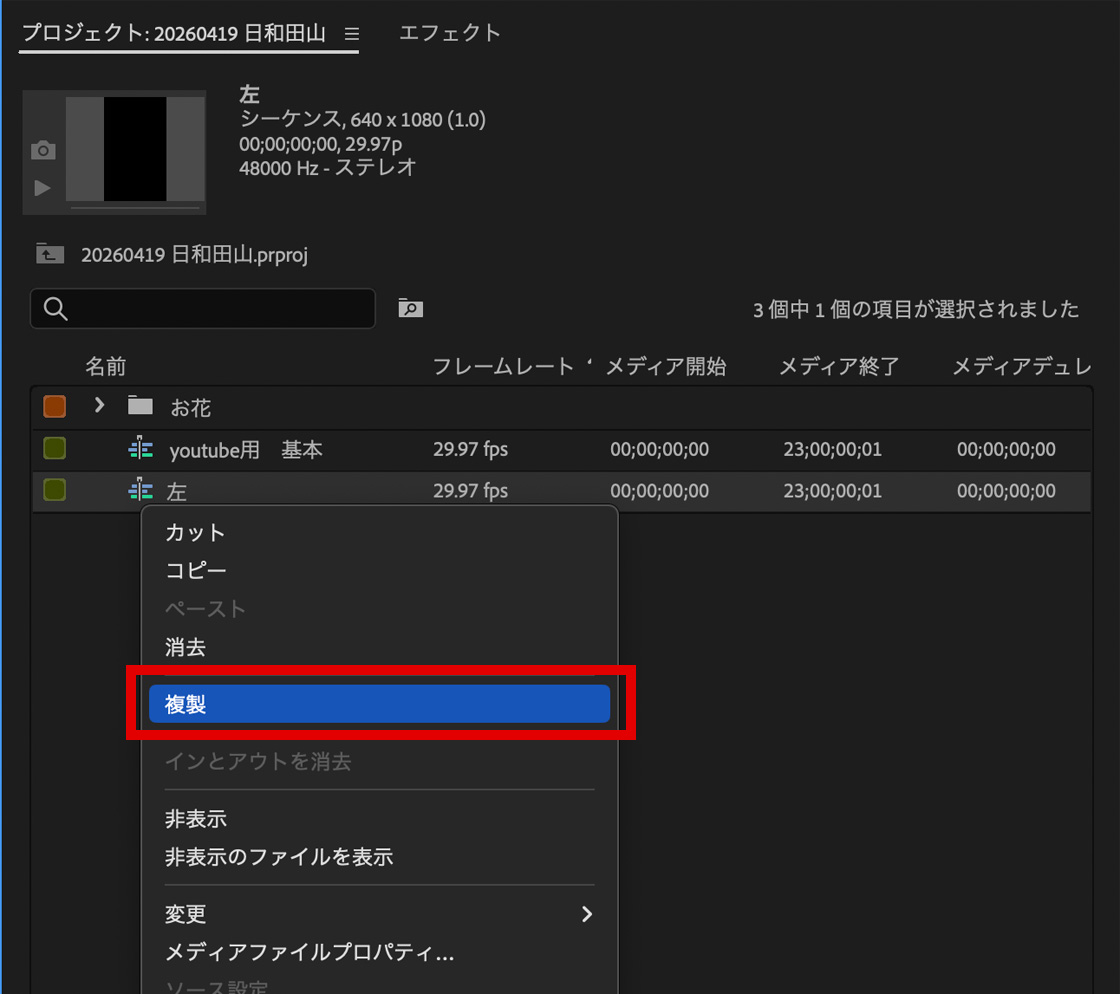Click 29.97 fps of youtube用 基本
1120x994 pixels.
point(471,449)
